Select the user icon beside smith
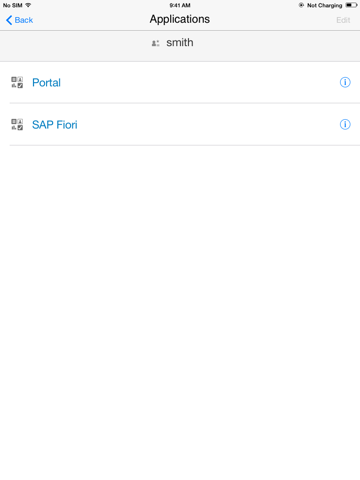This screenshot has width=360, height=480. [x=155, y=43]
